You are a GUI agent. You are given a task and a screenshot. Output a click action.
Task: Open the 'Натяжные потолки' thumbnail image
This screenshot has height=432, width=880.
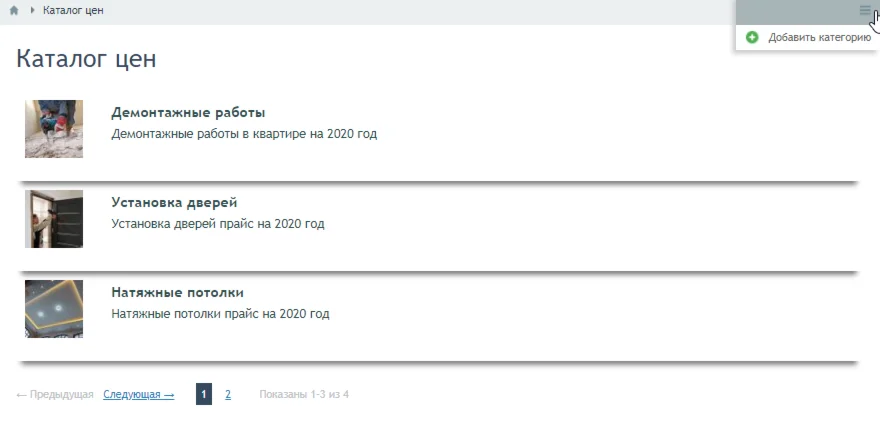[x=54, y=309]
